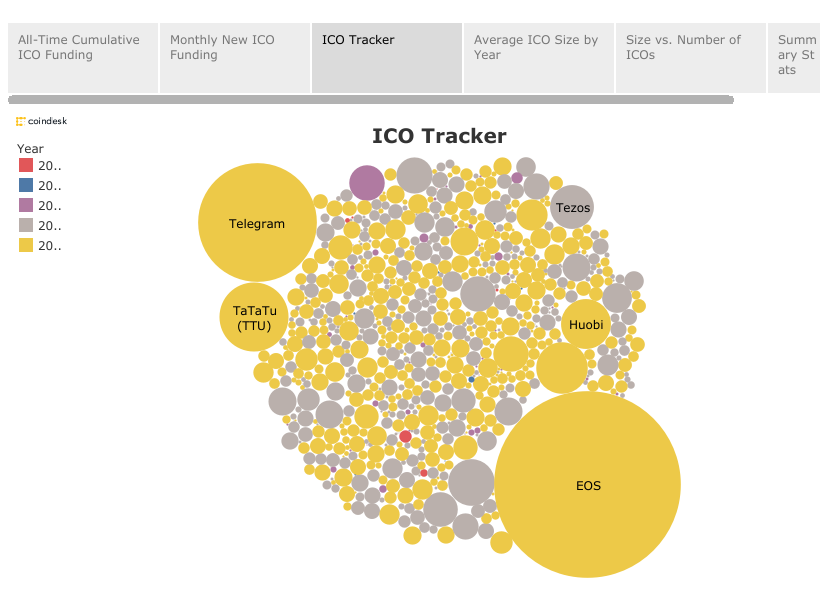Go to Size vs. Number of ICOs tab
The width and height of the screenshot is (827, 593).
click(x=690, y=58)
